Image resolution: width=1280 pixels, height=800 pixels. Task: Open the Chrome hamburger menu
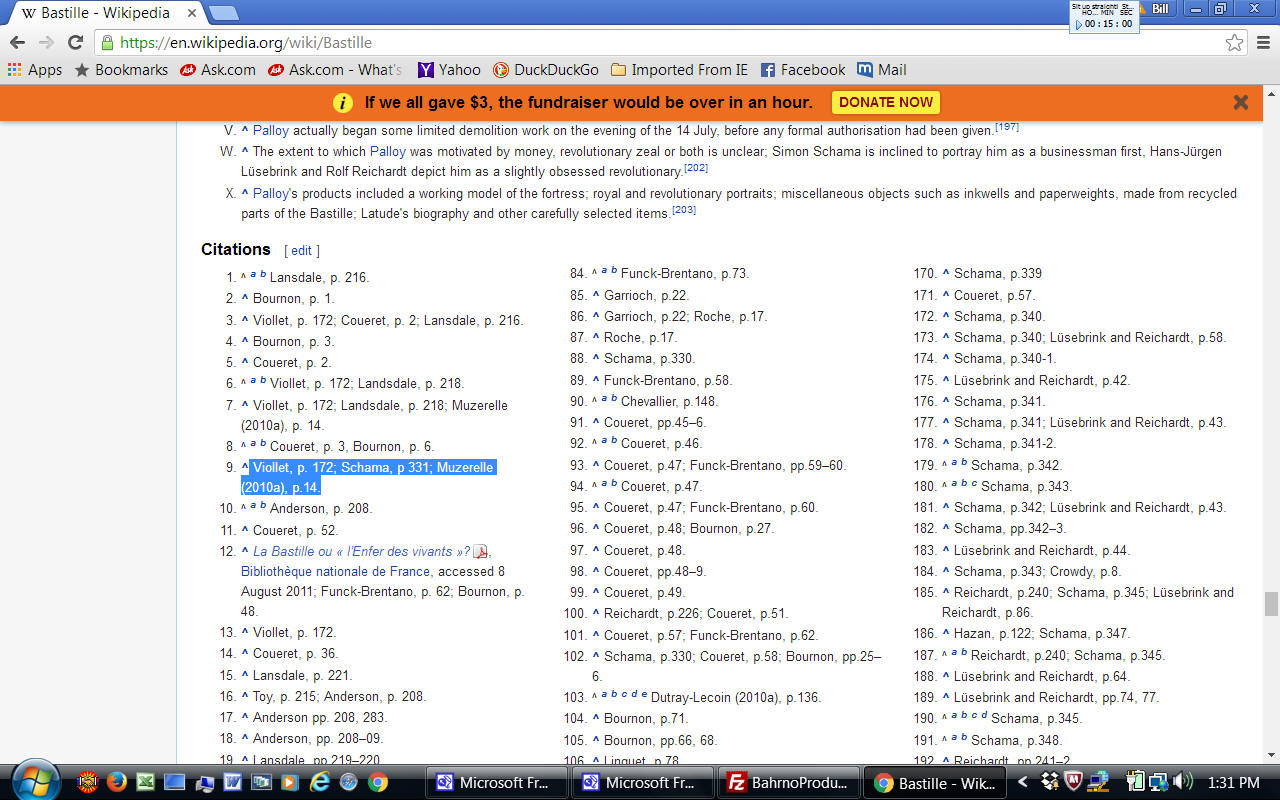(x=1263, y=43)
